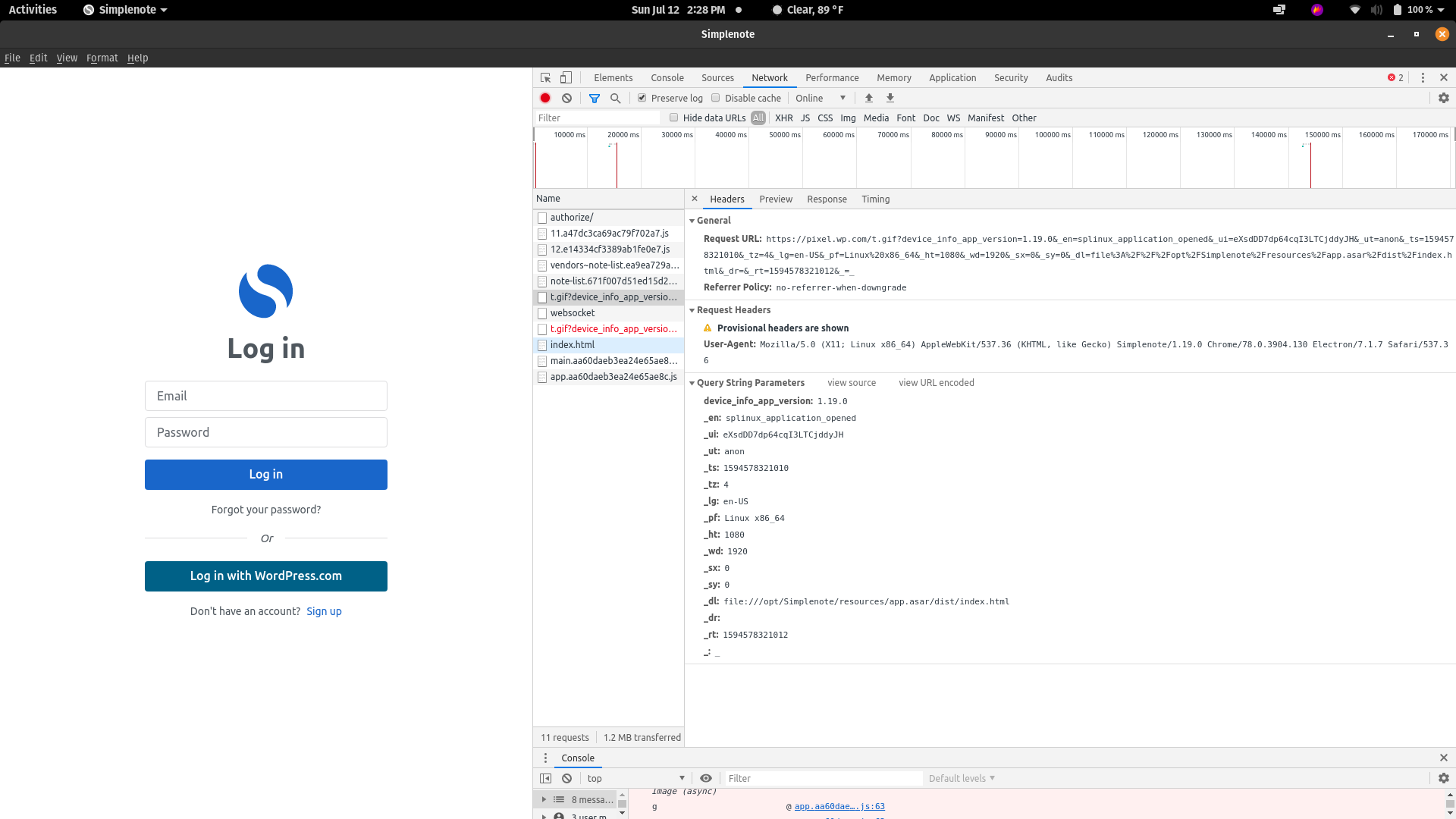Open the Format menu in Simplenote
Image resolution: width=1456 pixels, height=819 pixels.
tap(102, 58)
